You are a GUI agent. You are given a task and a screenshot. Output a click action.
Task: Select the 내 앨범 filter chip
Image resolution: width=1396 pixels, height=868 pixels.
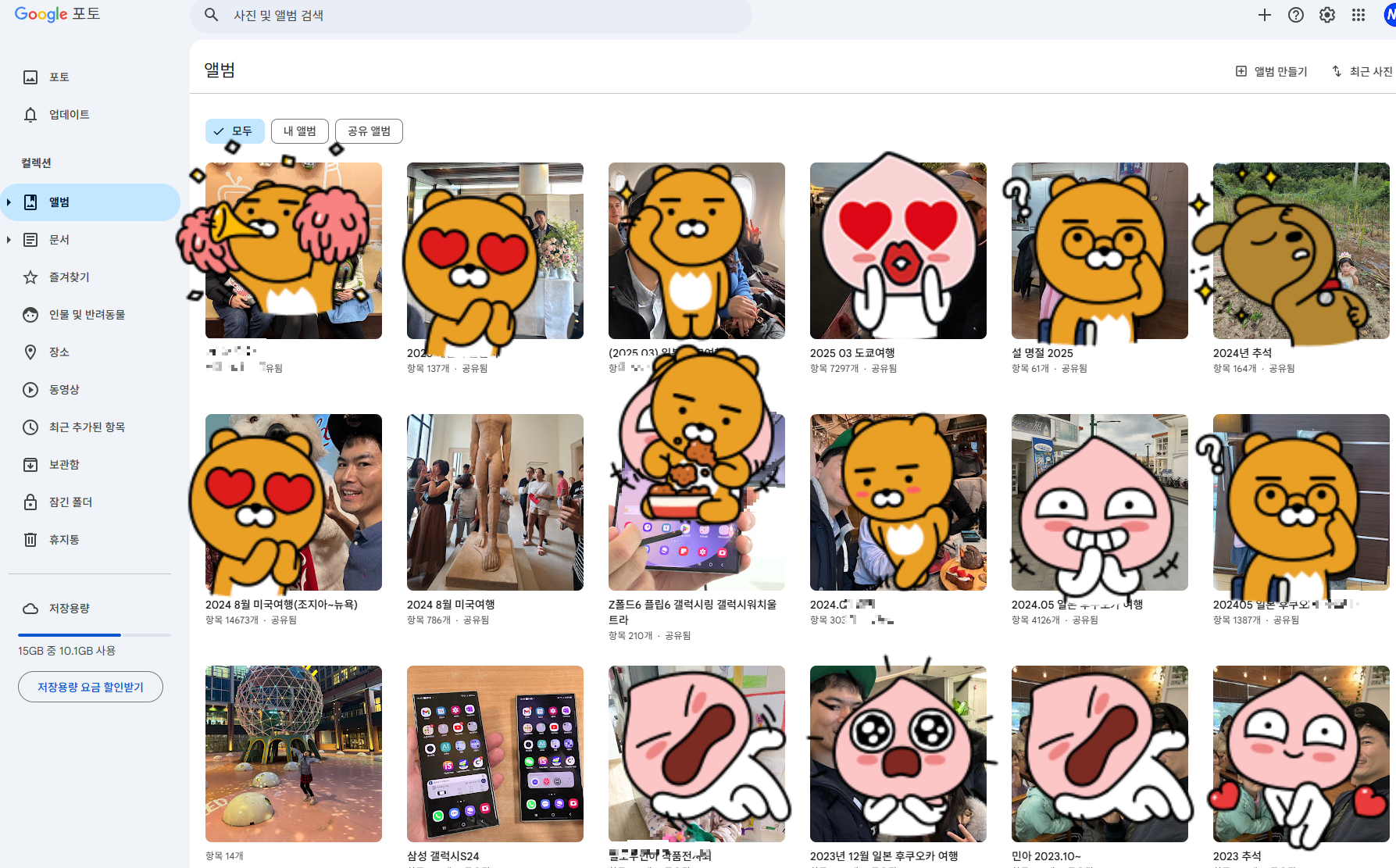tap(300, 131)
